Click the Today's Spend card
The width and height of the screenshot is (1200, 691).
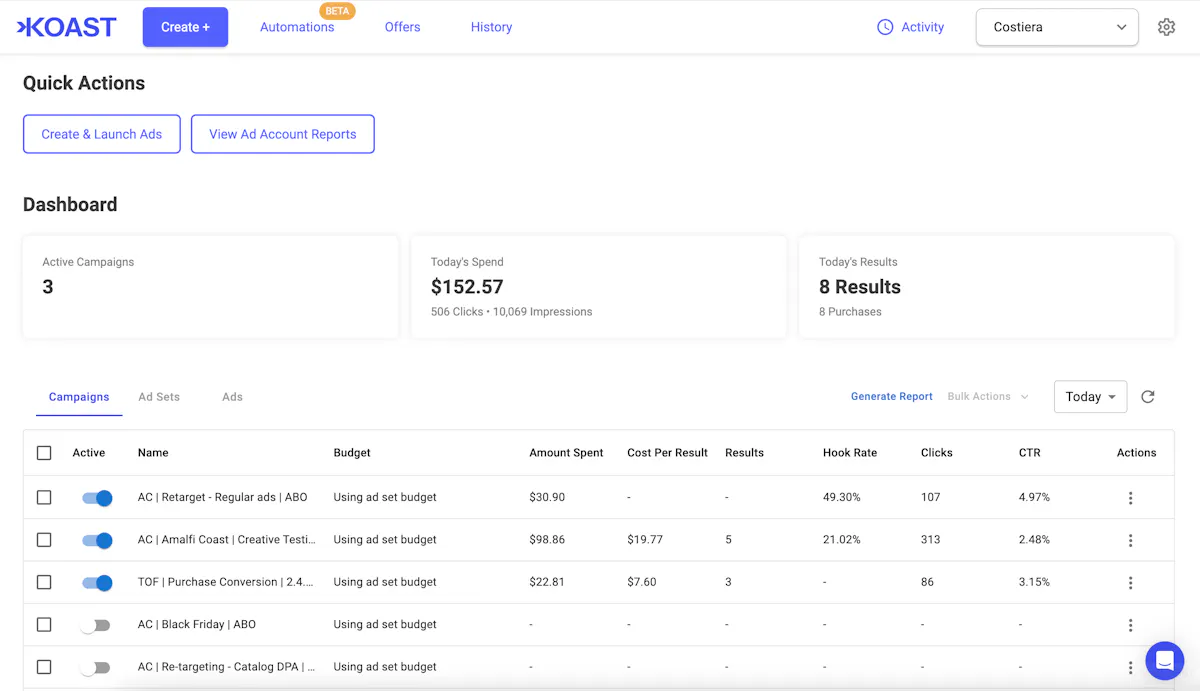point(598,287)
